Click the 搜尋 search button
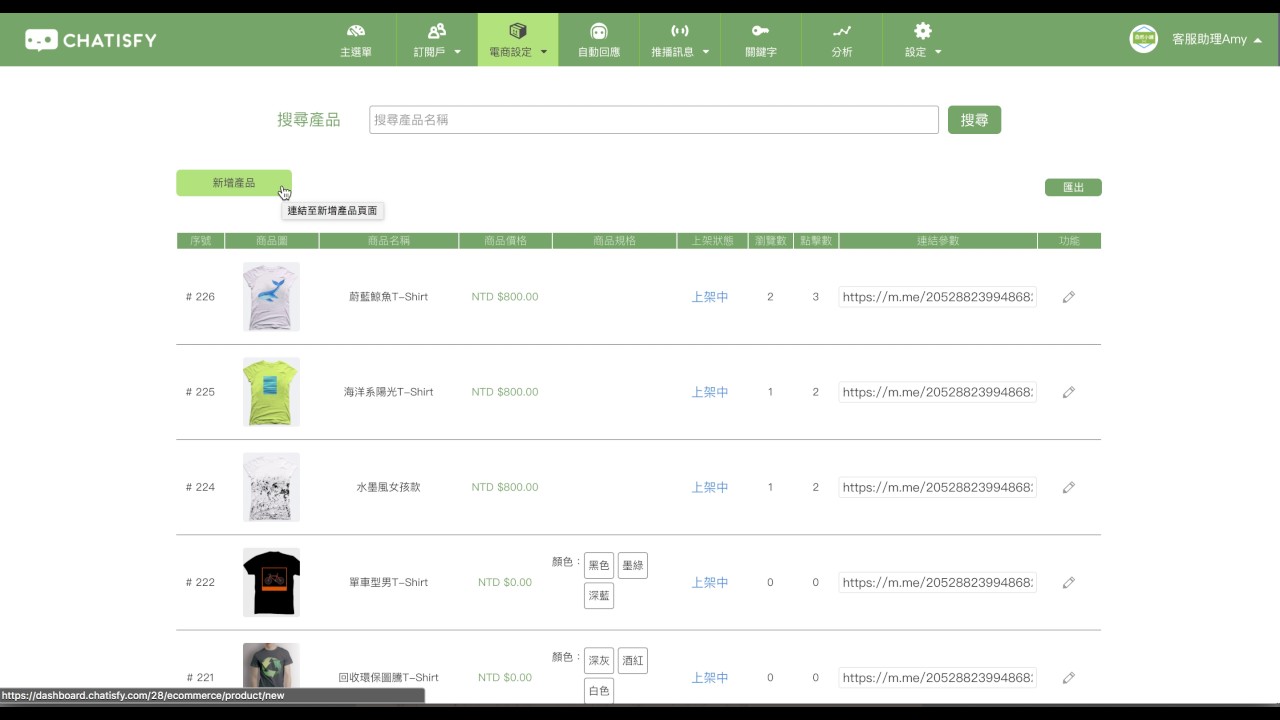Viewport: 1280px width, 720px height. pyautogui.click(x=974, y=120)
